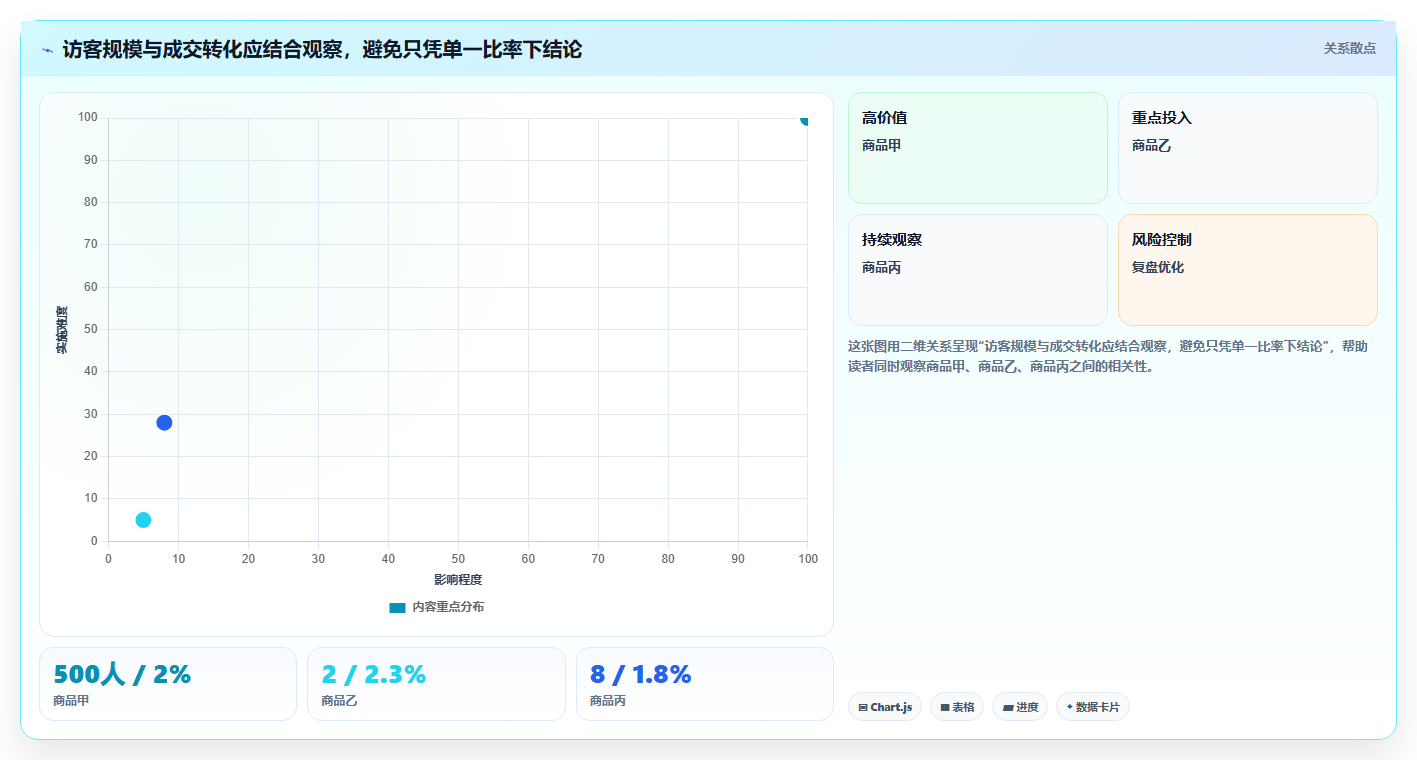This screenshot has height=760, width=1417.
Task: Click the 8 / 1.8% 商品丙 stat card
Action: click(x=704, y=684)
